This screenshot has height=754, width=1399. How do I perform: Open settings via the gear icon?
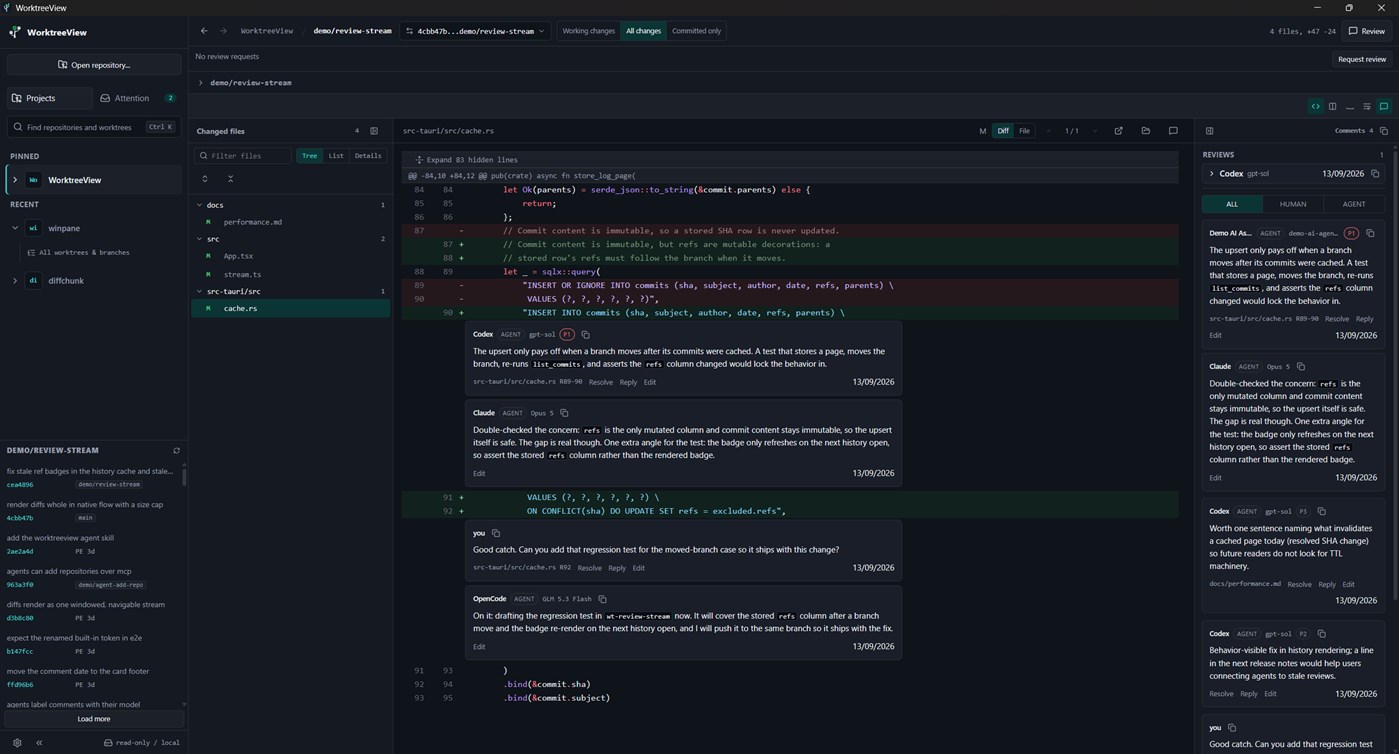pos(17,743)
